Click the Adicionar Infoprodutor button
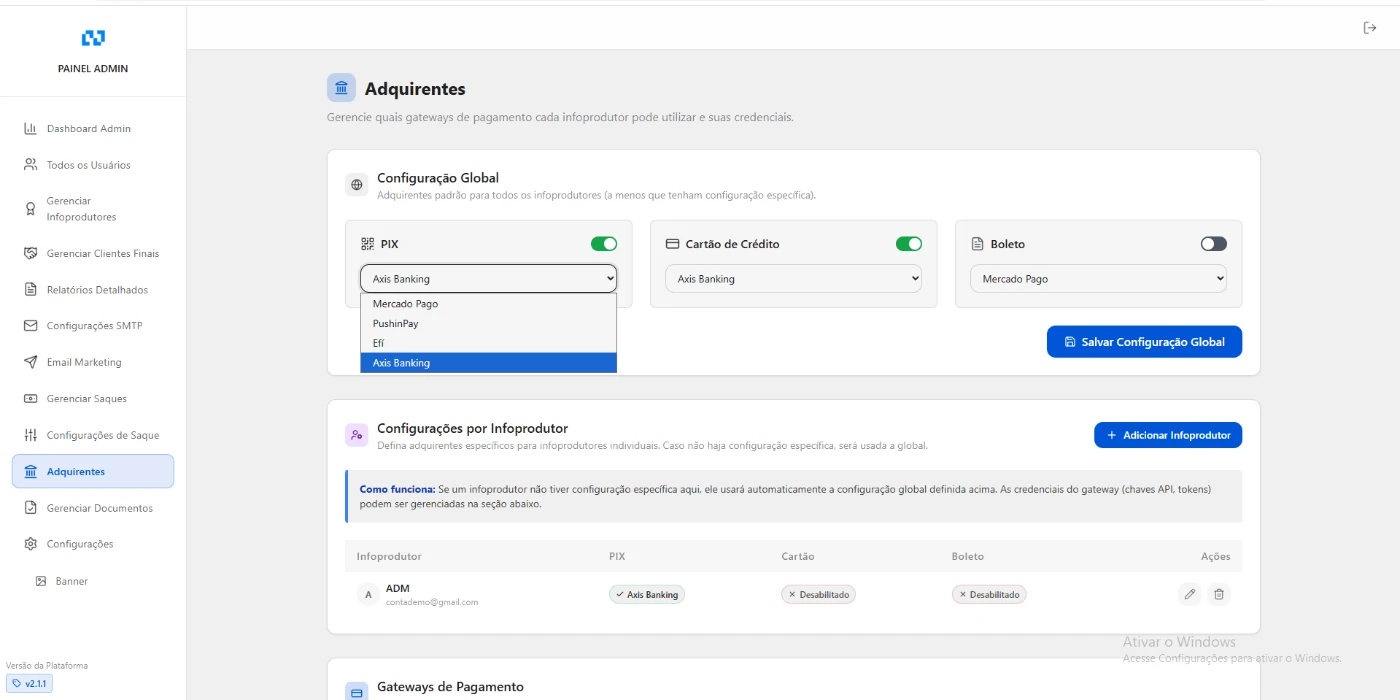1400x700 pixels. [x=1167, y=435]
